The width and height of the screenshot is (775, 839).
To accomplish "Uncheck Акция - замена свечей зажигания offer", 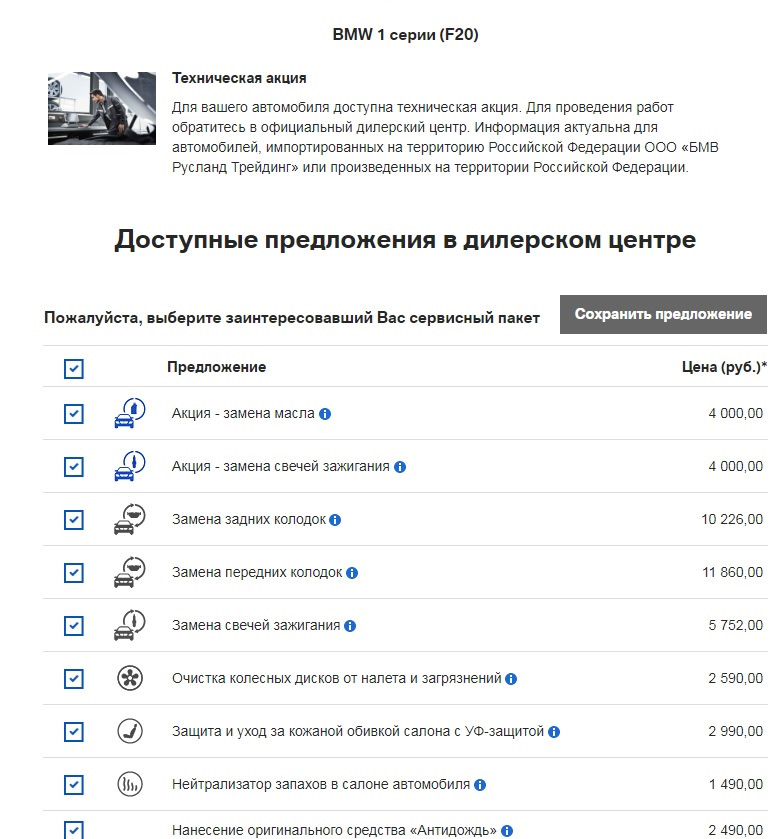I will 73,467.
